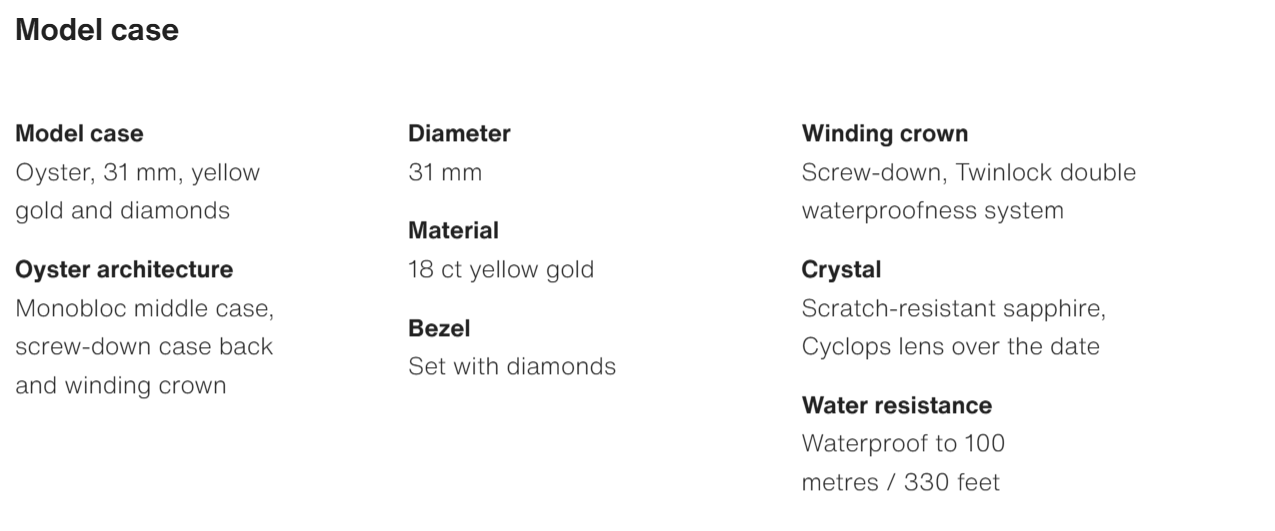Select the 'metres / 330 feet' text line
1275x531 pixels.
point(900,483)
